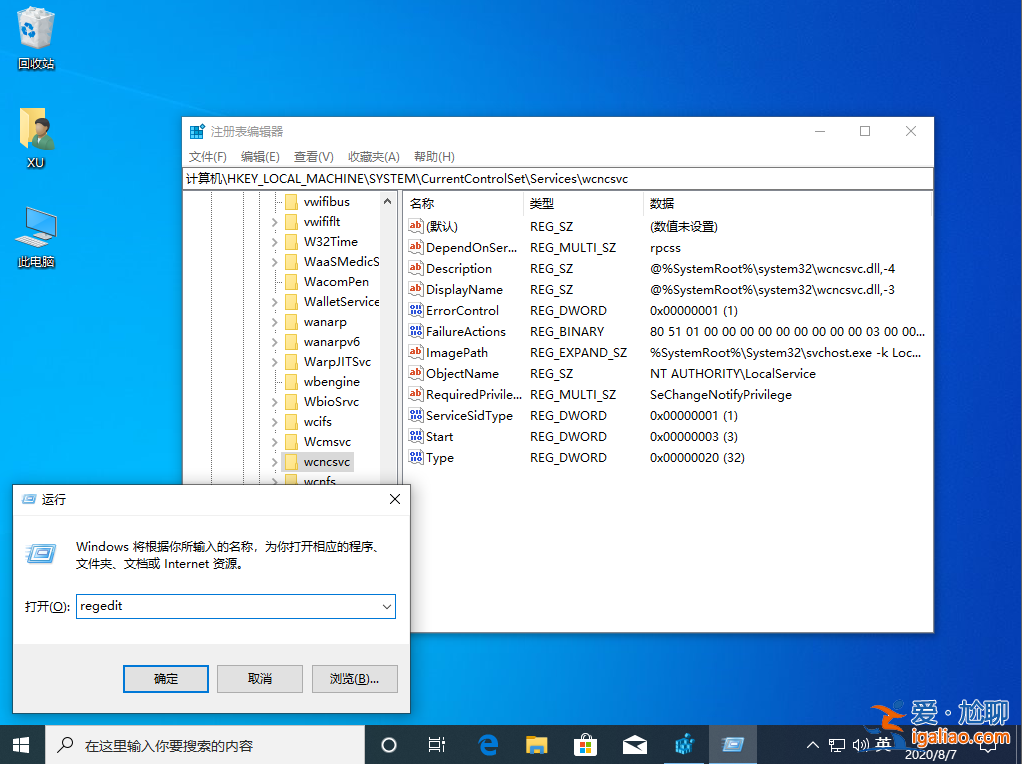Open the 查看 menu in Registry Editor

coord(313,156)
